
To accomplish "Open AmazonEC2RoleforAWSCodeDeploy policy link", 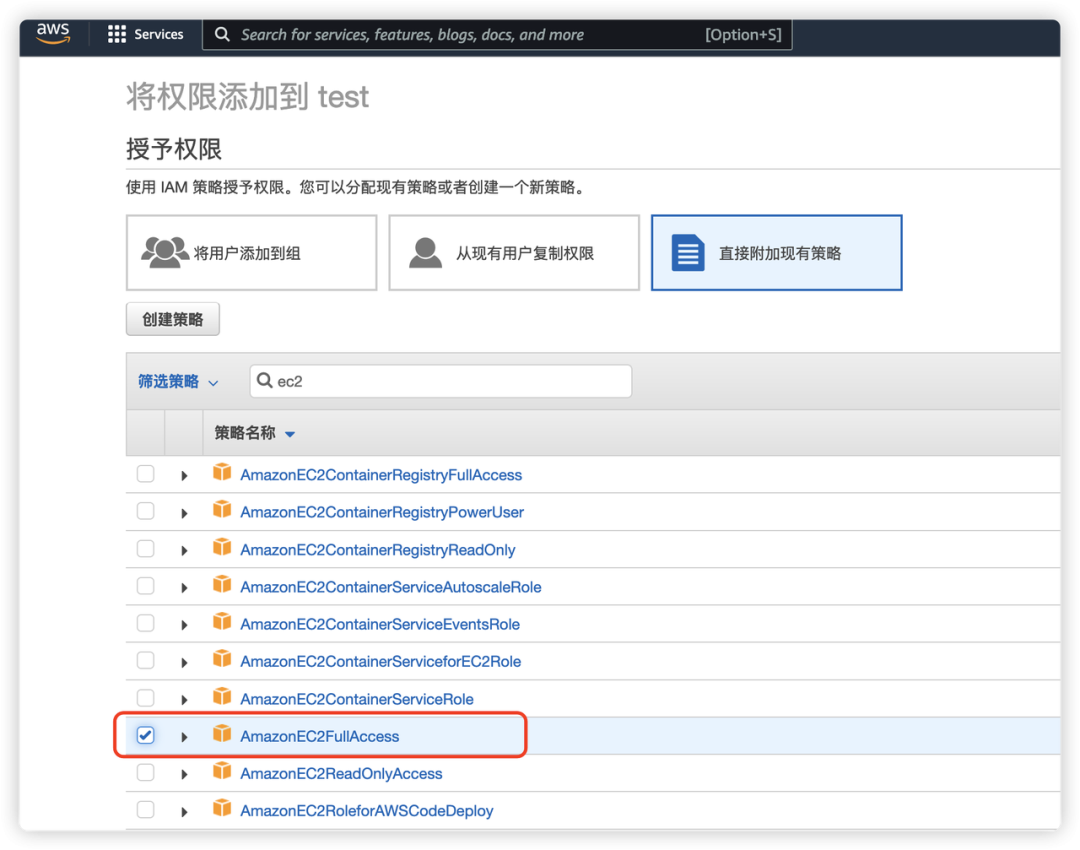I will (x=366, y=811).
